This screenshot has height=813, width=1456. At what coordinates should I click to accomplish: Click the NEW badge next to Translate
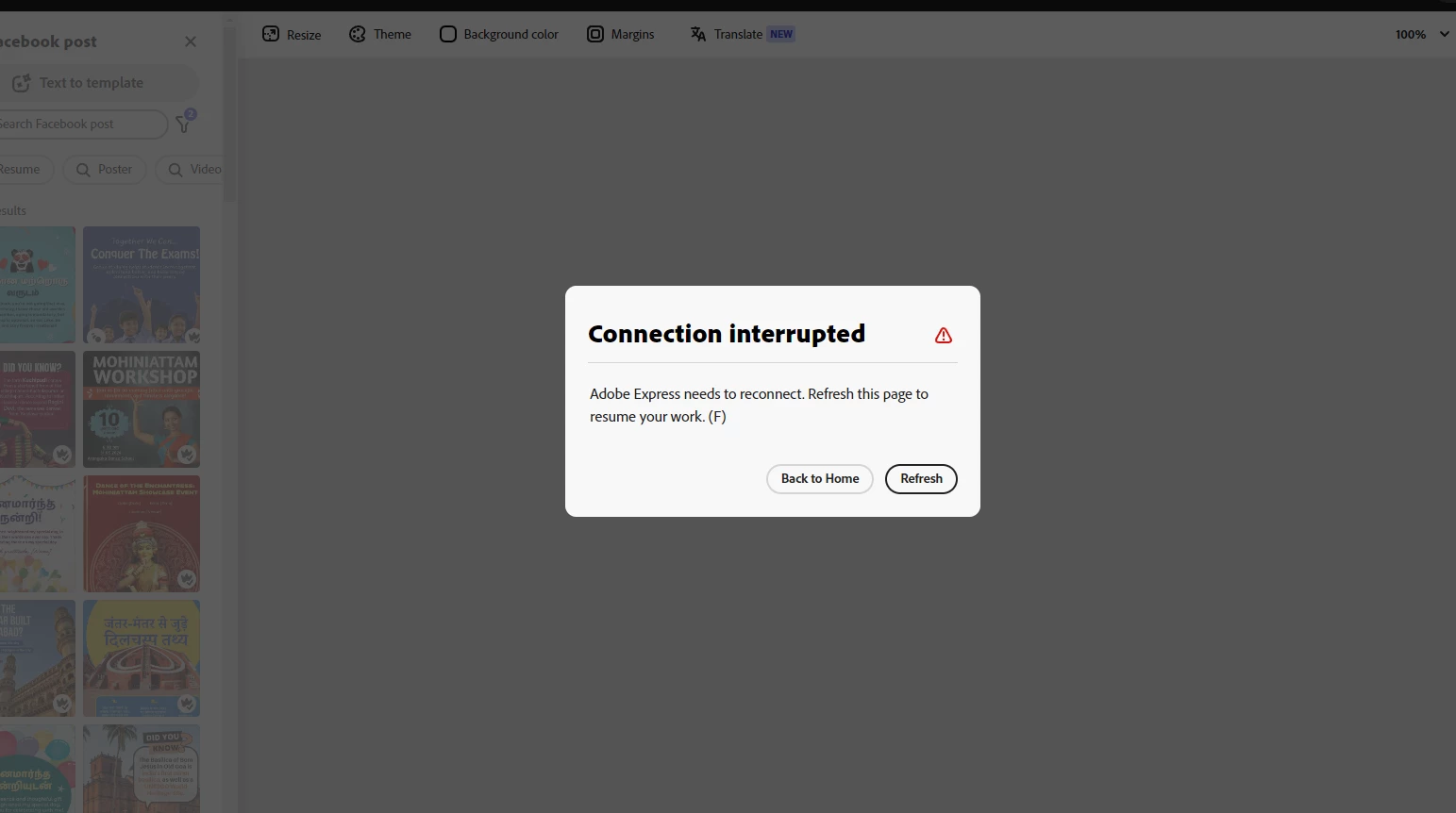(x=781, y=34)
